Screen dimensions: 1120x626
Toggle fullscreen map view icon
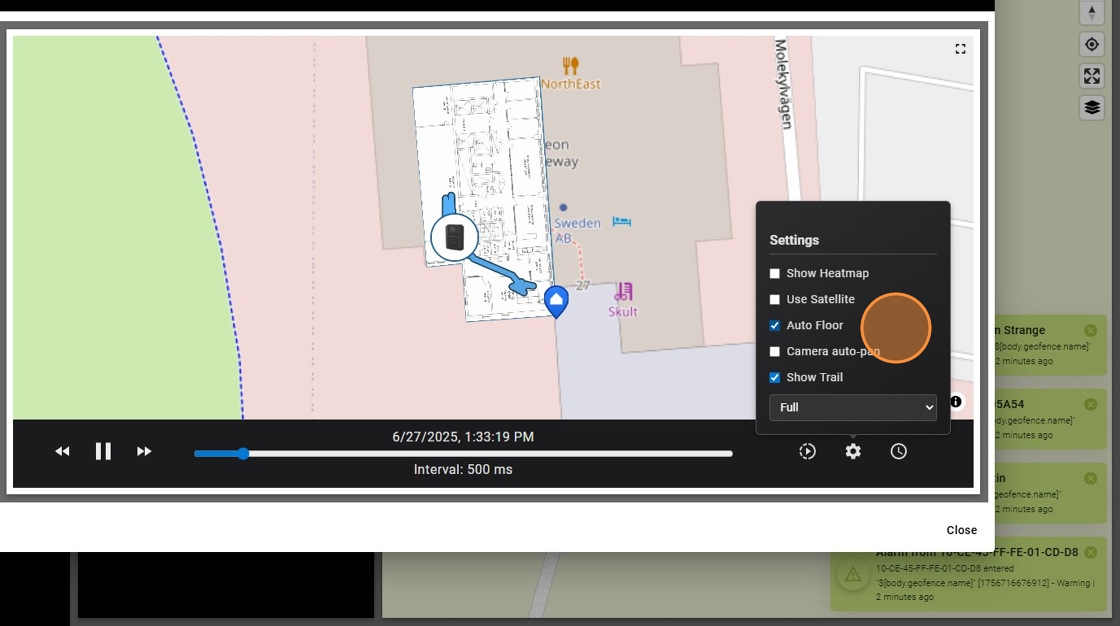click(x=961, y=49)
